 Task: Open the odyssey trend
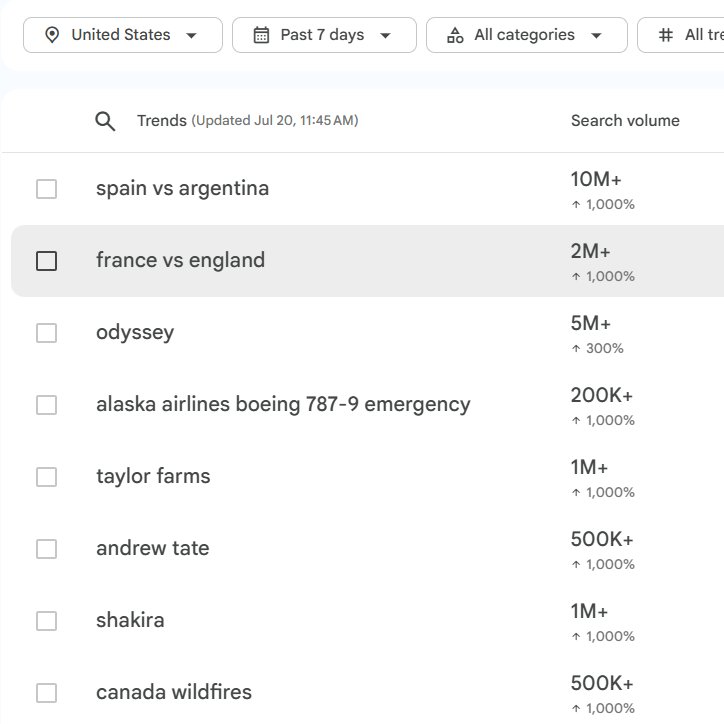point(135,333)
